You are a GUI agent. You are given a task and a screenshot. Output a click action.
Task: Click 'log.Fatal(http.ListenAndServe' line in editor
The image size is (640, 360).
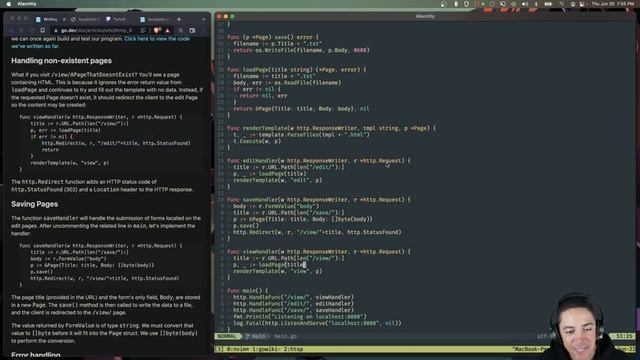[x=318, y=323]
